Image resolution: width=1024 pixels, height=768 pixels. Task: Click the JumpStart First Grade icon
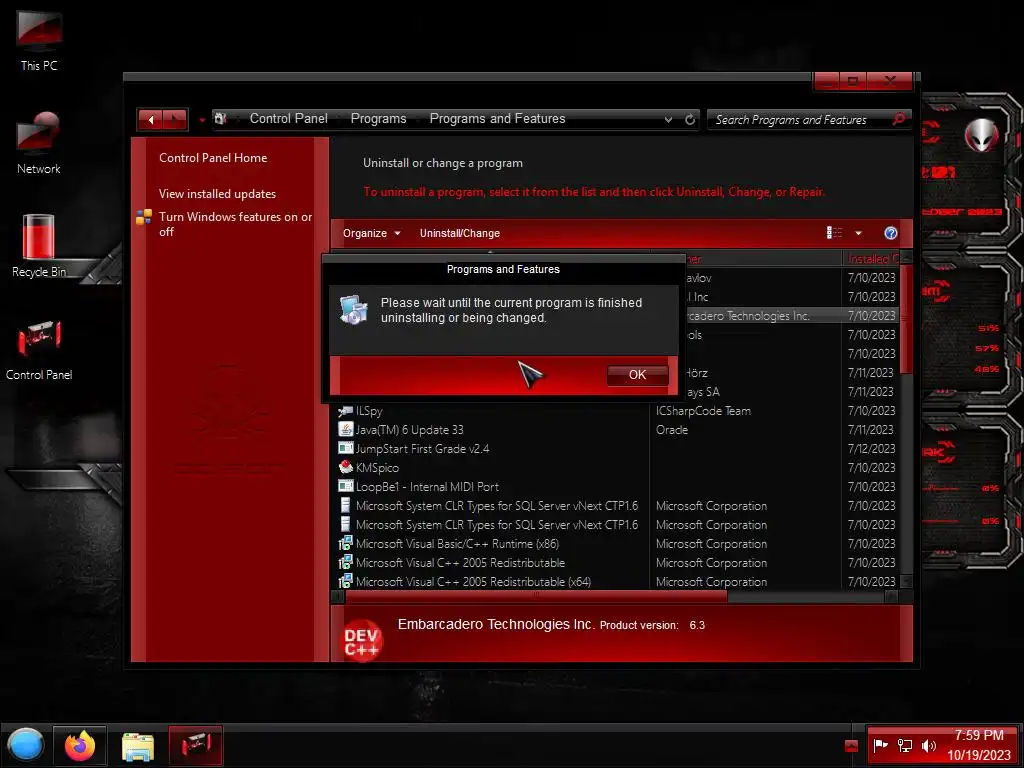click(x=345, y=448)
